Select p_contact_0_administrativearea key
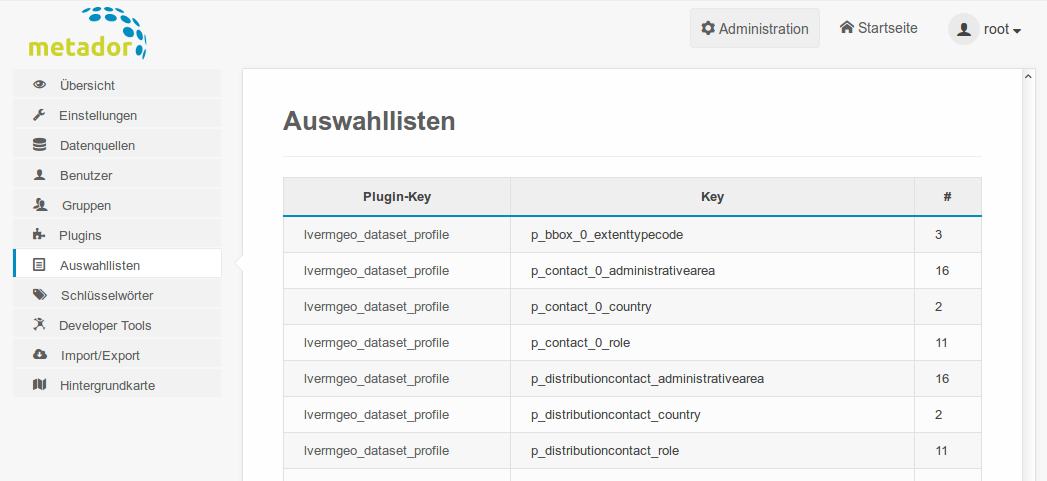Screen dimensions: 1047x481 click(623, 271)
